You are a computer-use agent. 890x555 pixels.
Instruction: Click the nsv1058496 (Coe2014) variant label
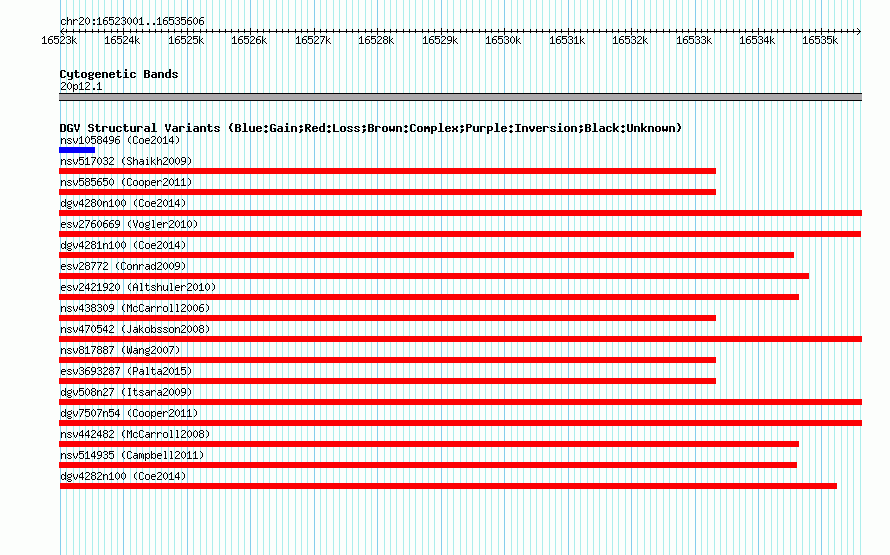click(x=120, y=140)
